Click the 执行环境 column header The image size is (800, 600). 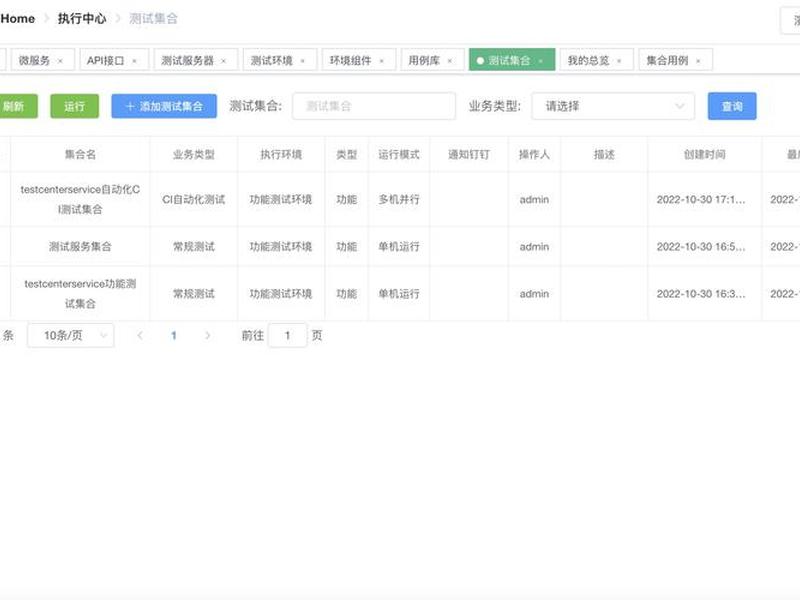click(x=281, y=155)
